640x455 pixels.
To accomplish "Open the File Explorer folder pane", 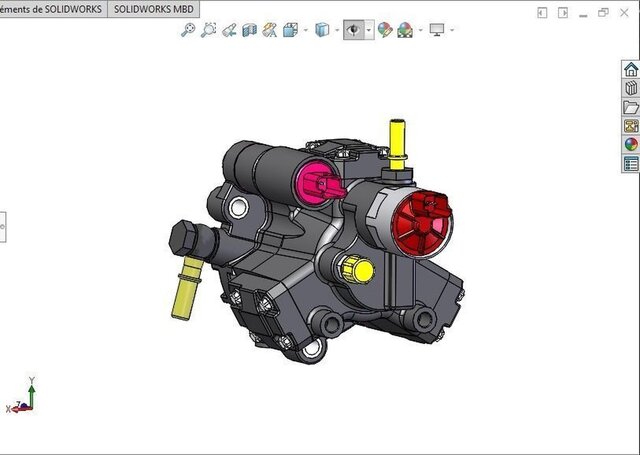I will [x=631, y=107].
